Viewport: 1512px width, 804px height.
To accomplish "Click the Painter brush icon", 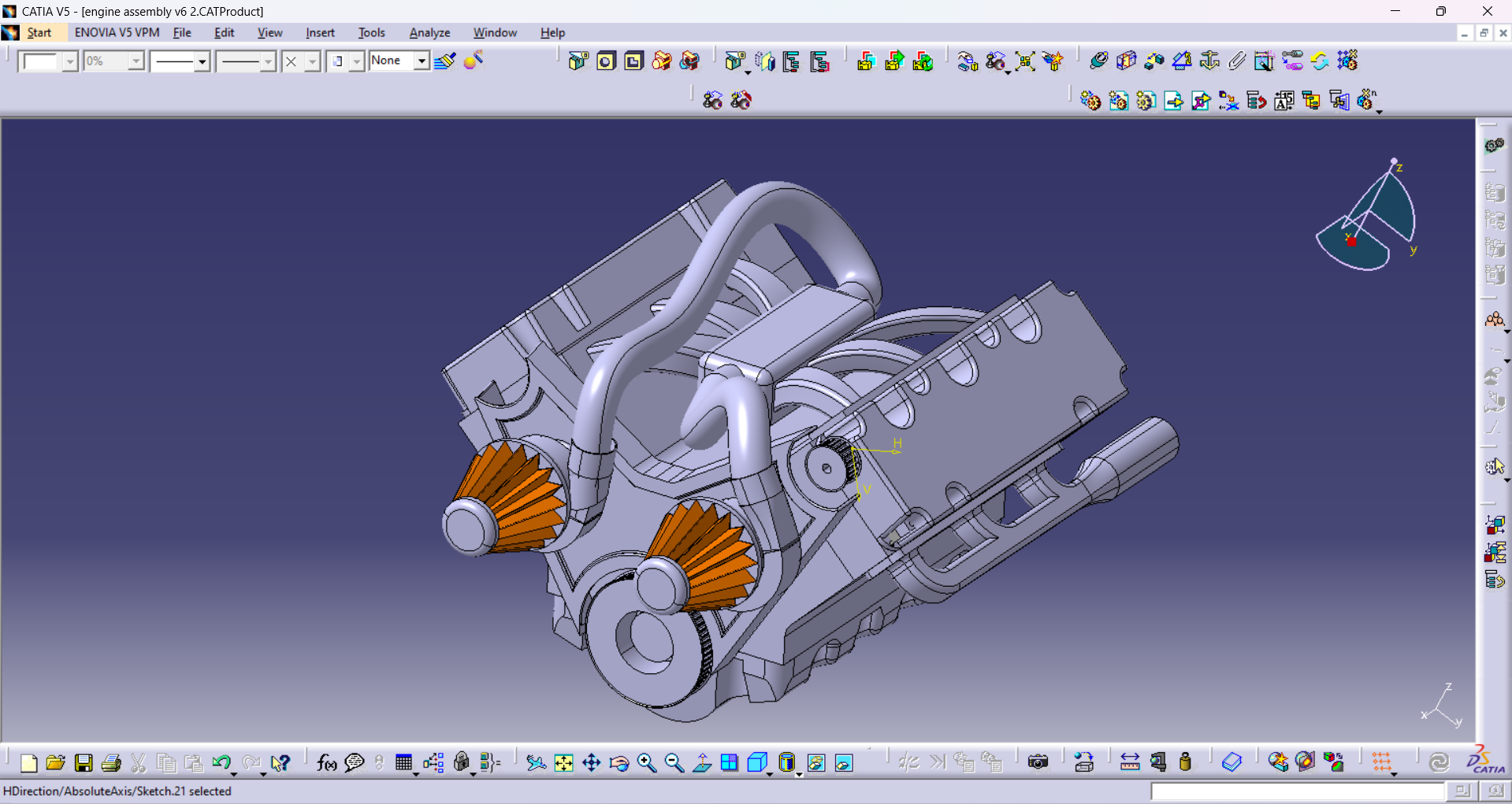I will pos(444,61).
